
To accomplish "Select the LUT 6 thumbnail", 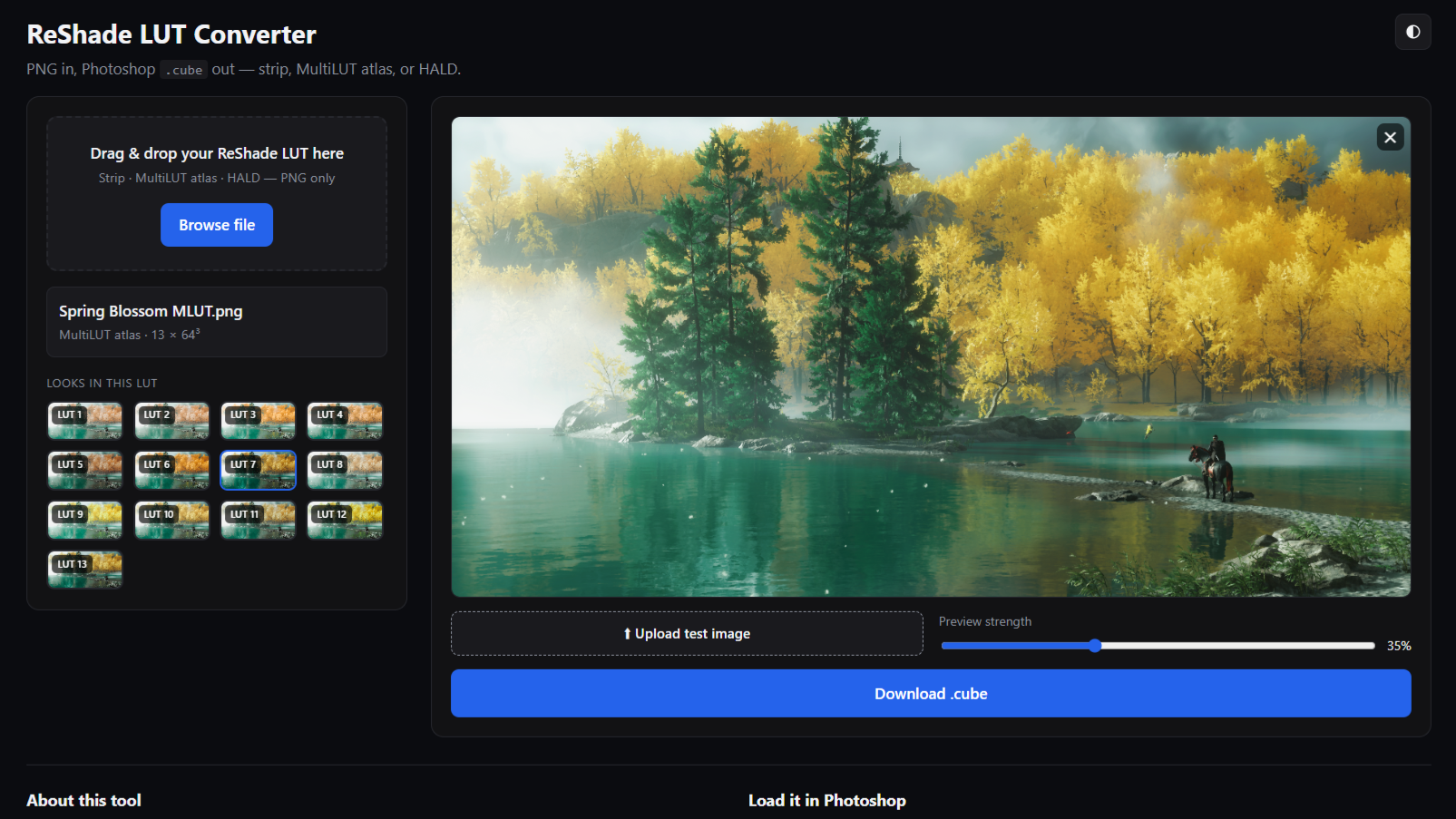I will pos(171,471).
